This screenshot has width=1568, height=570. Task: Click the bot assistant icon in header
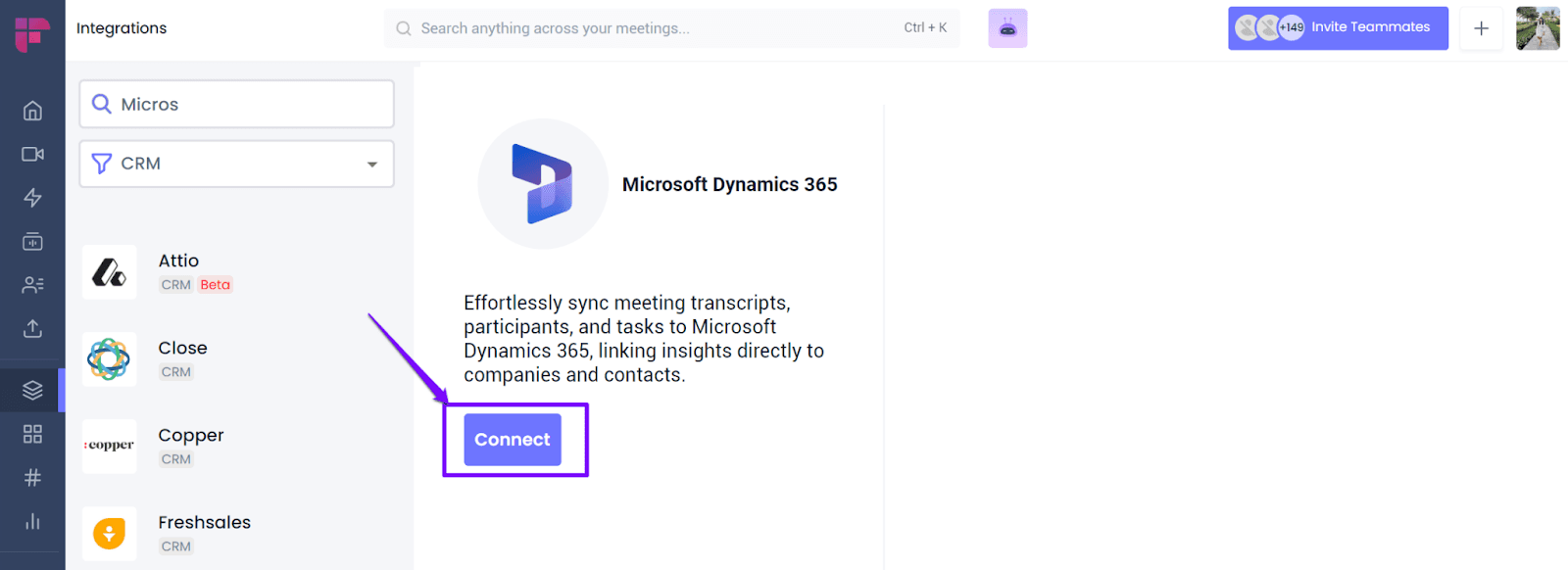(1007, 28)
